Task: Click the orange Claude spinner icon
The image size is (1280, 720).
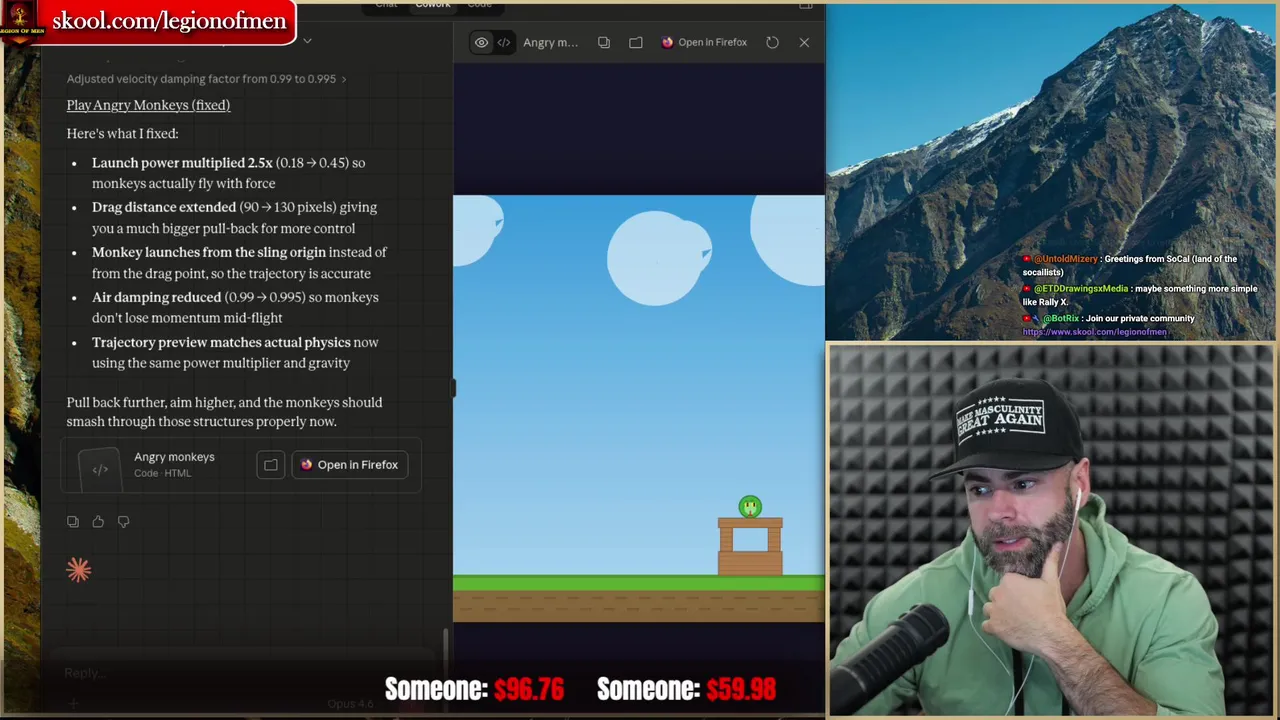Action: (79, 570)
